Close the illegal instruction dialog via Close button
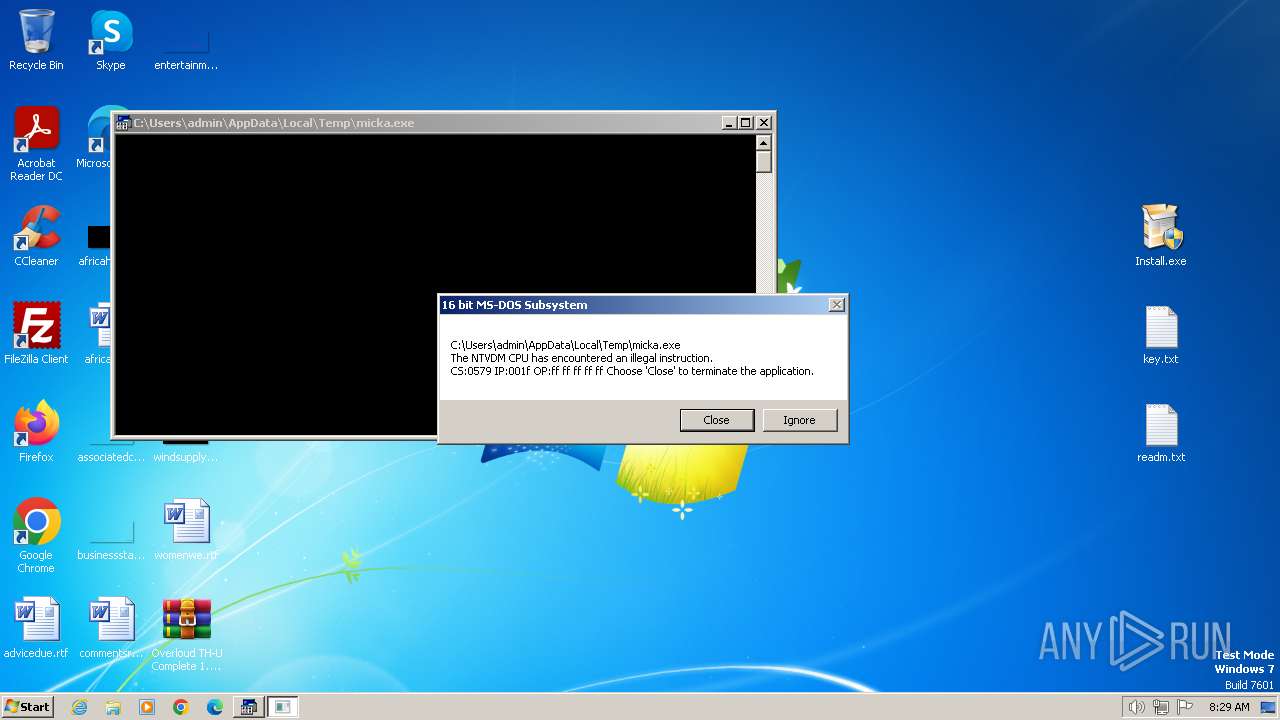This screenshot has height=720, width=1280. coord(716,420)
